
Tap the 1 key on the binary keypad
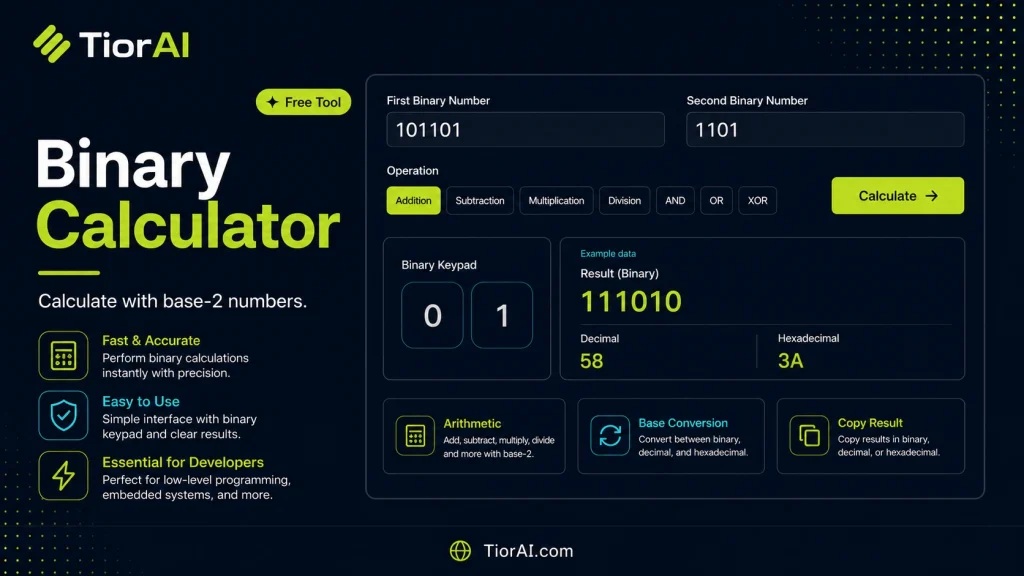(x=502, y=315)
